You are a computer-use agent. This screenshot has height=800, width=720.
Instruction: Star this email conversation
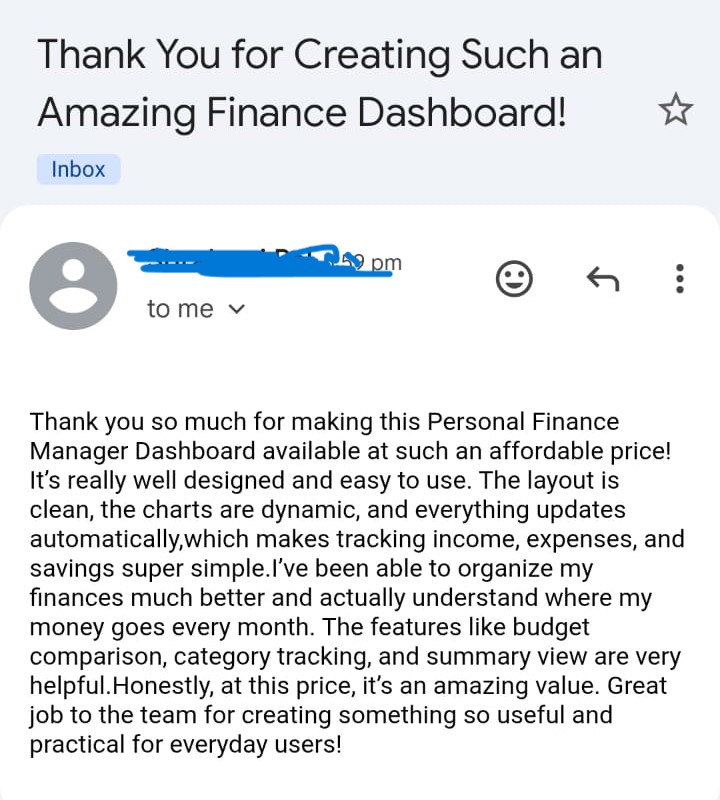[676, 110]
